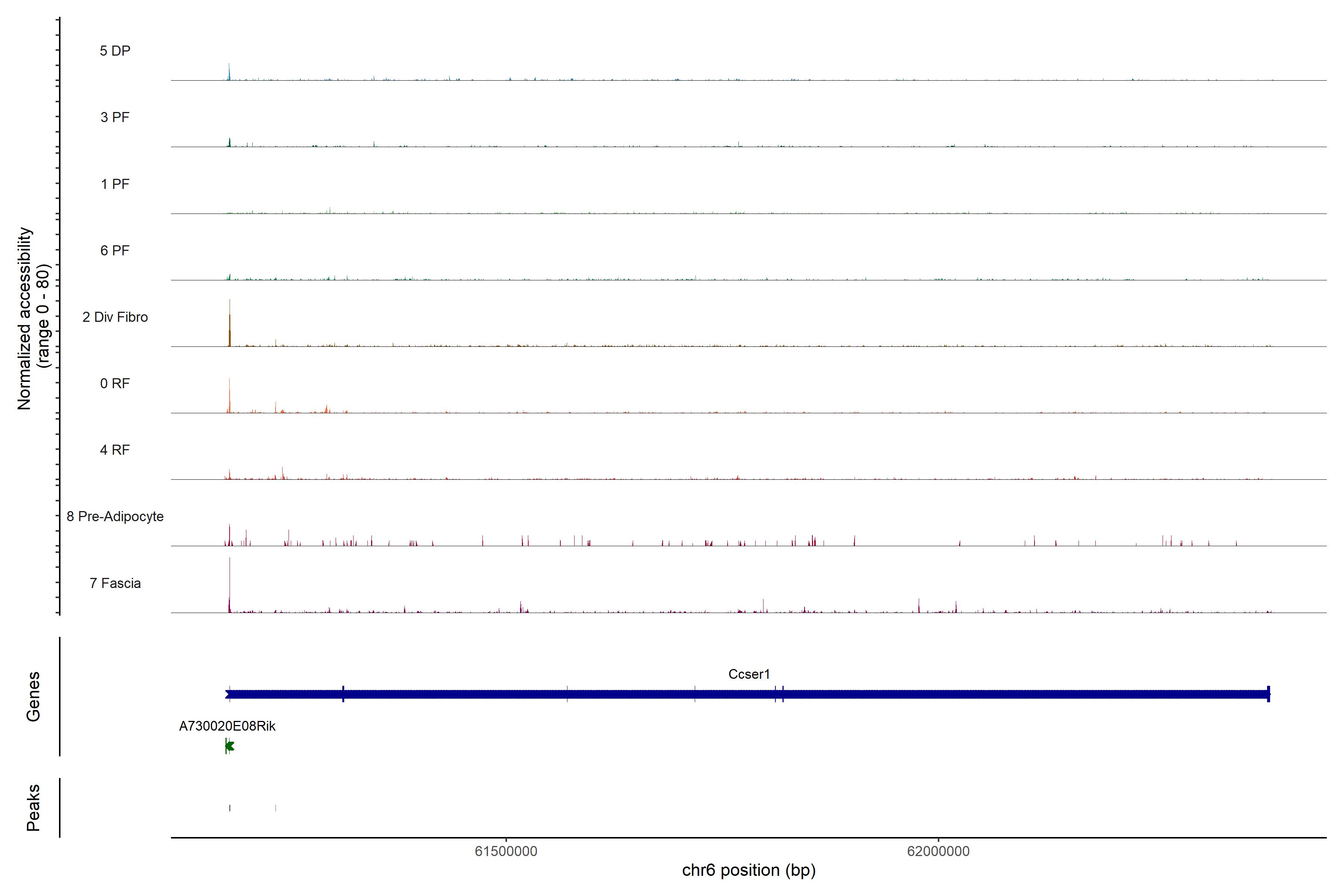Screen dimensions: 1344x896
Task: Click the green A730020E08Rik gene arrow marker
Action: (230, 746)
